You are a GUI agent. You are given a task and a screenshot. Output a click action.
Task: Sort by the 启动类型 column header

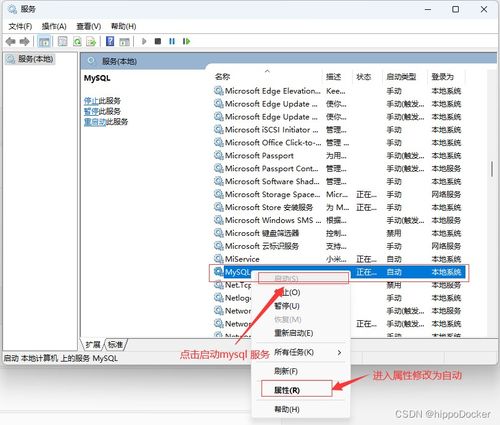tap(401, 77)
